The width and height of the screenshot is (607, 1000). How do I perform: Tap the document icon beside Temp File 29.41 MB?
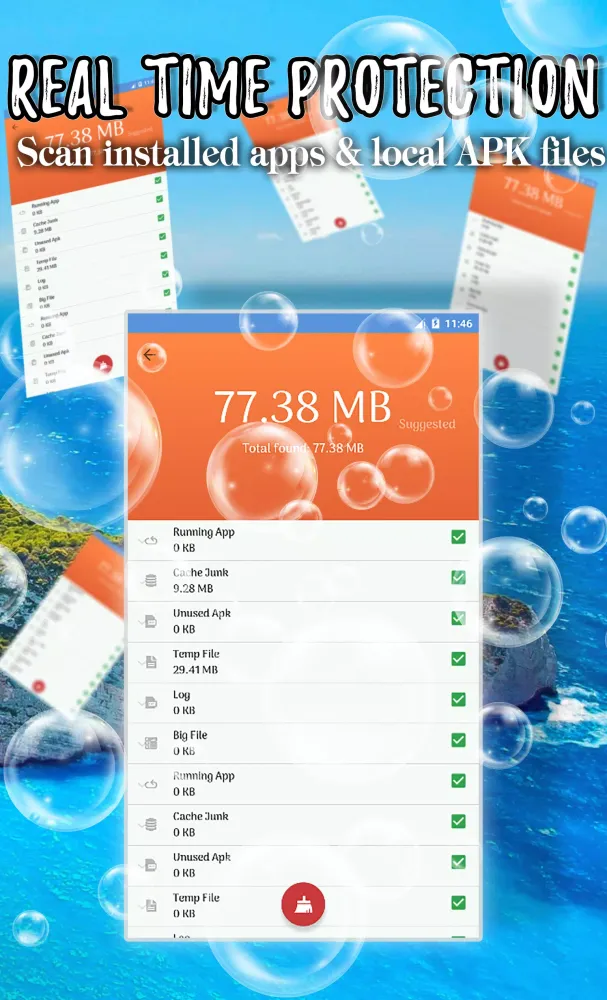coord(151,661)
